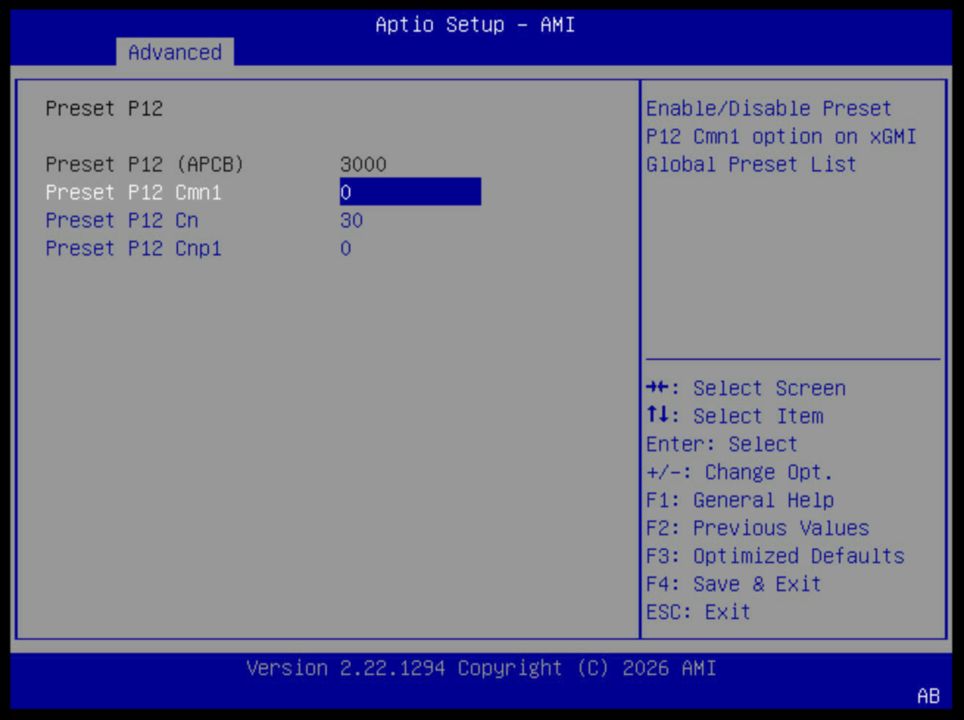The height and width of the screenshot is (720, 964).
Task: Click the Select Screen arrow keys hint
Action: coord(746,388)
